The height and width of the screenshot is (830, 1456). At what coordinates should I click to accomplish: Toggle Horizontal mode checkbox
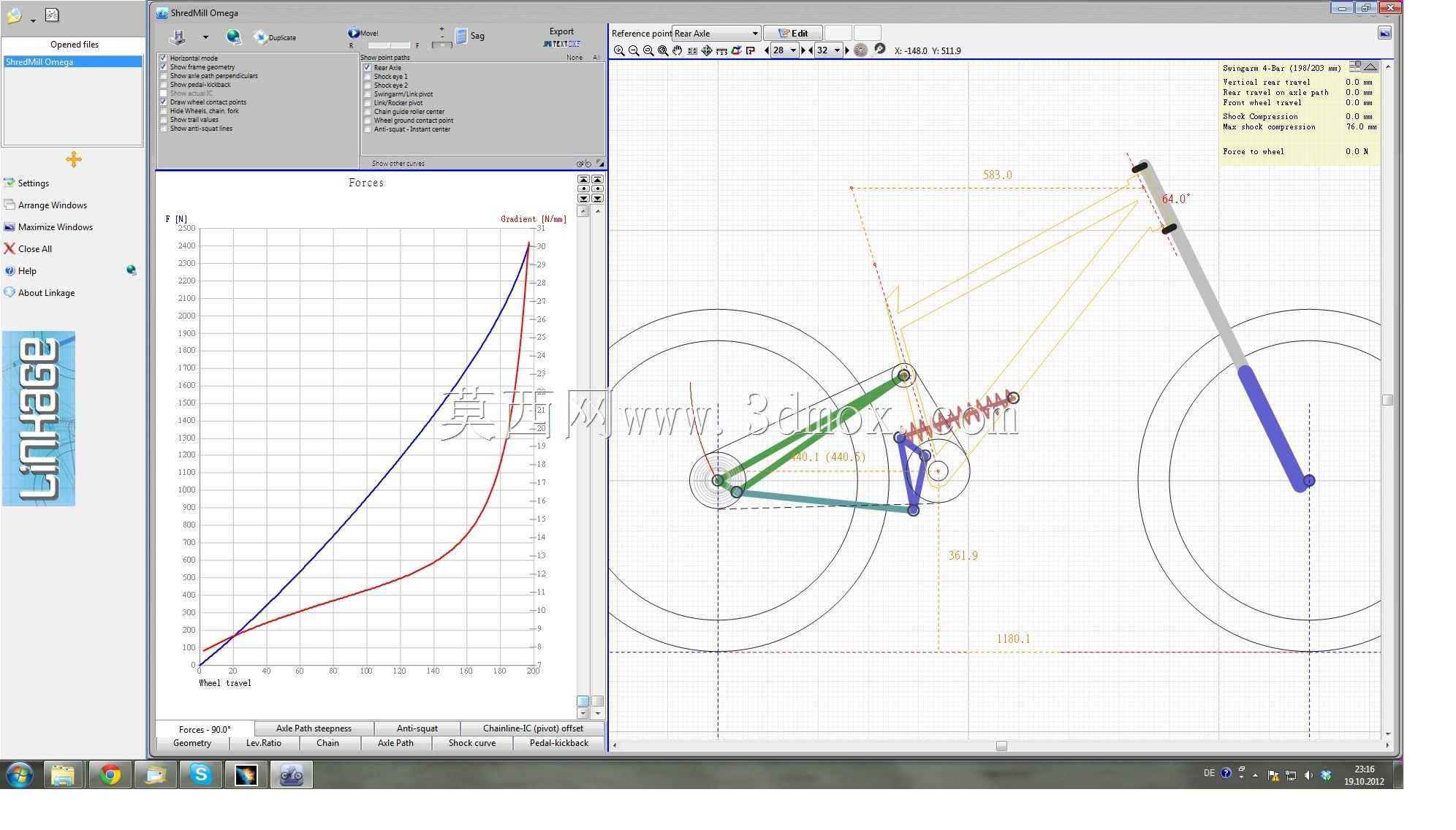[x=164, y=58]
